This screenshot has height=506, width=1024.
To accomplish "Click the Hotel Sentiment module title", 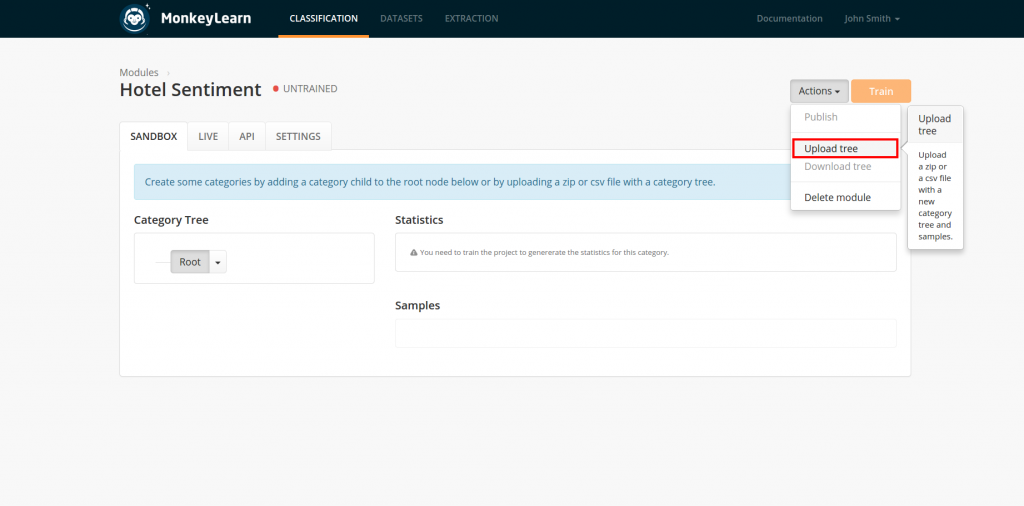I will click(190, 90).
